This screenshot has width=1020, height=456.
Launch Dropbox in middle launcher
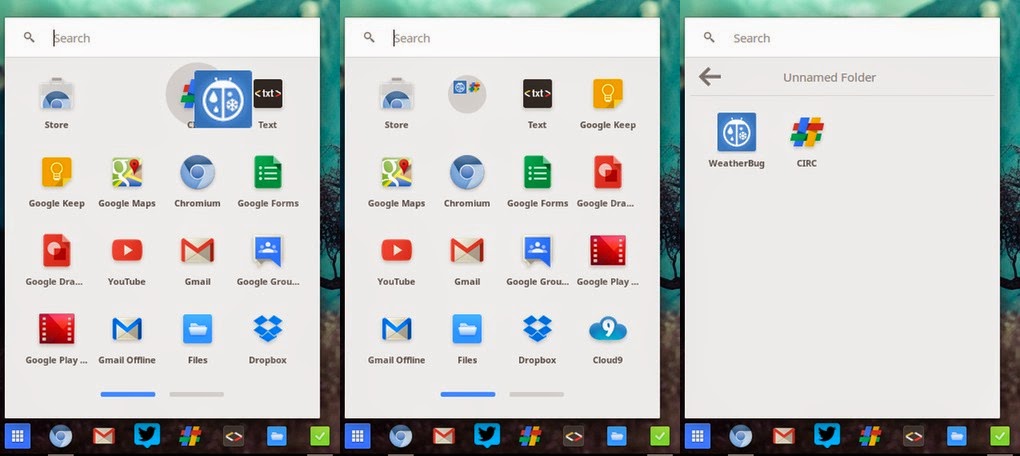tap(537, 328)
